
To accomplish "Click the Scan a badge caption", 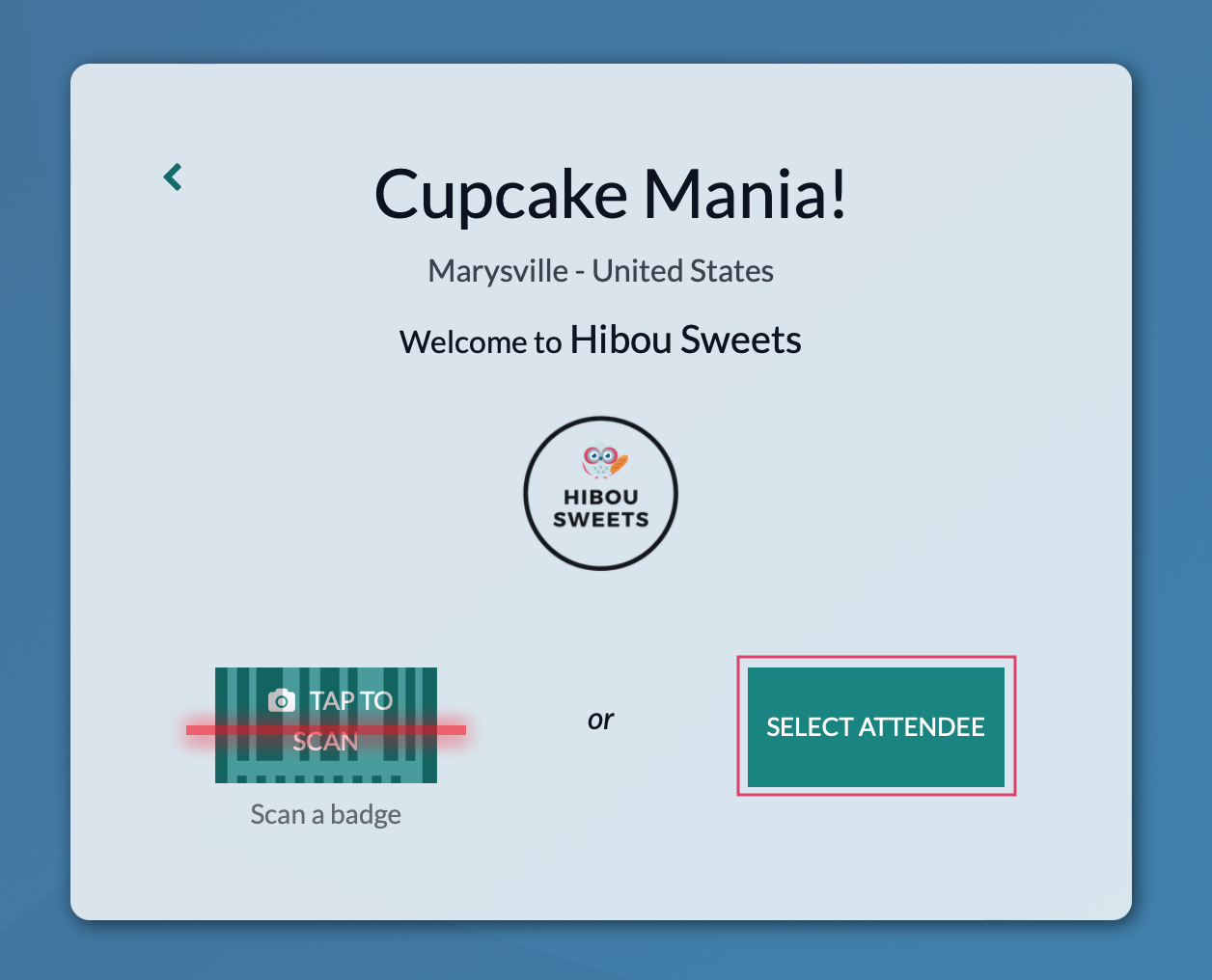I will 326,814.
